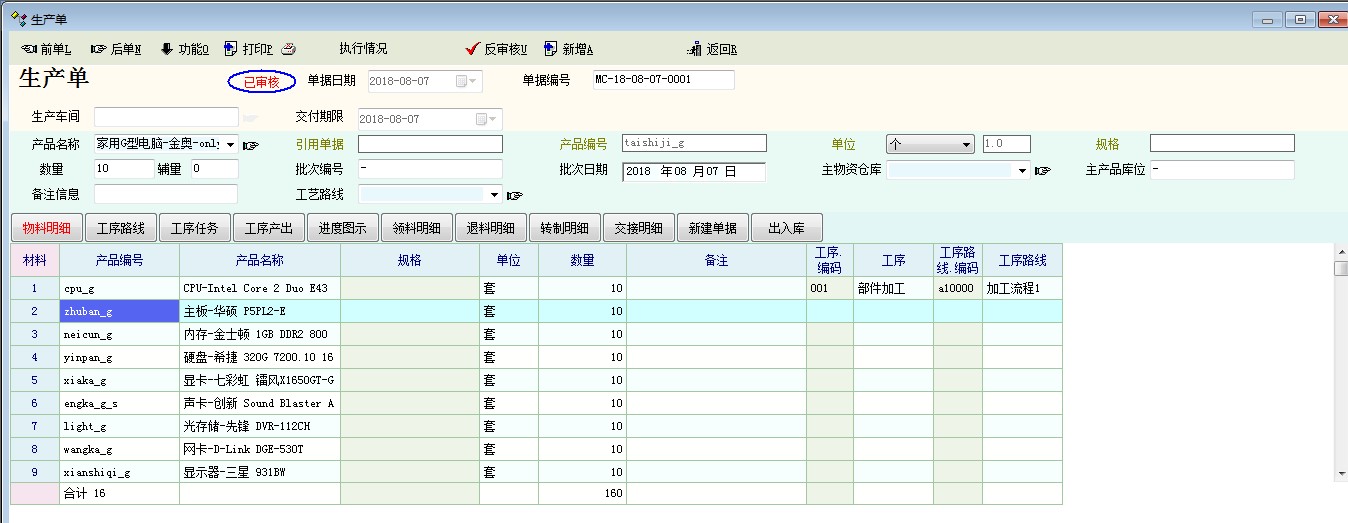Screen dimensions: 1348x523
Task: Expand the 主物资仓库 warehouse dropdown
Action: coord(1022,171)
